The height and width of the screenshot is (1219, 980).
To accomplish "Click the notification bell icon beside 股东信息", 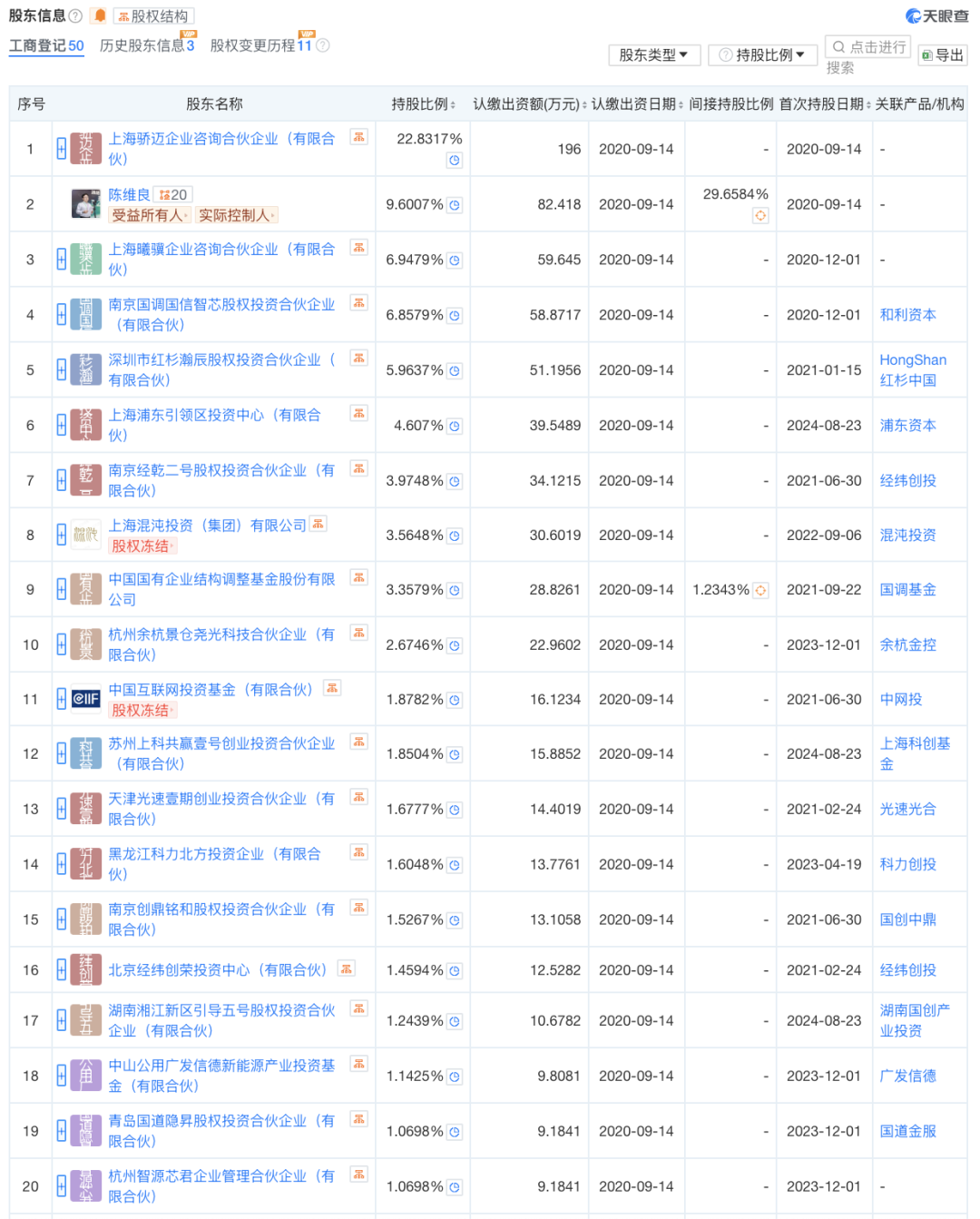I will coord(100,15).
